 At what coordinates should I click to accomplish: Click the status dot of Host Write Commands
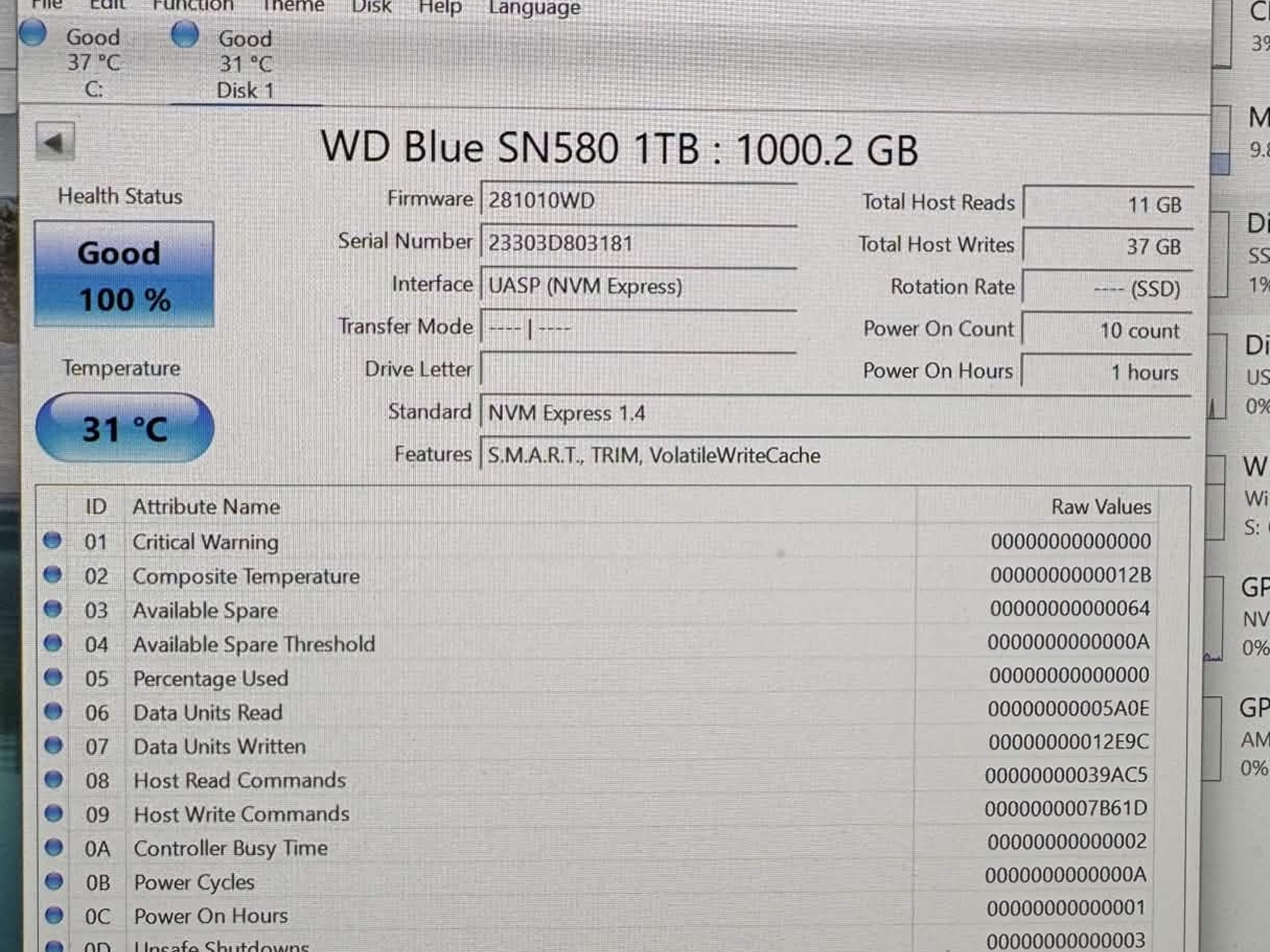coord(54,813)
